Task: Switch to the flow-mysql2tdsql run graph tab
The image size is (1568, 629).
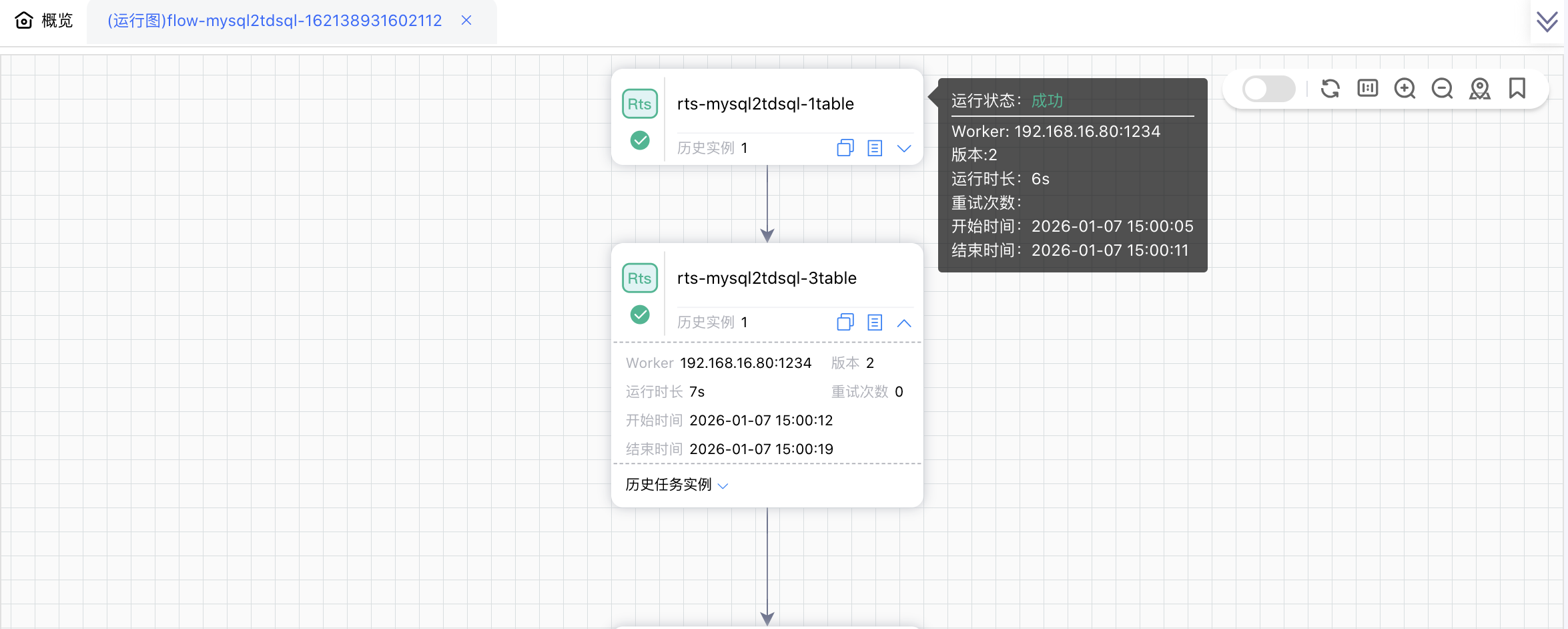Action: point(274,21)
